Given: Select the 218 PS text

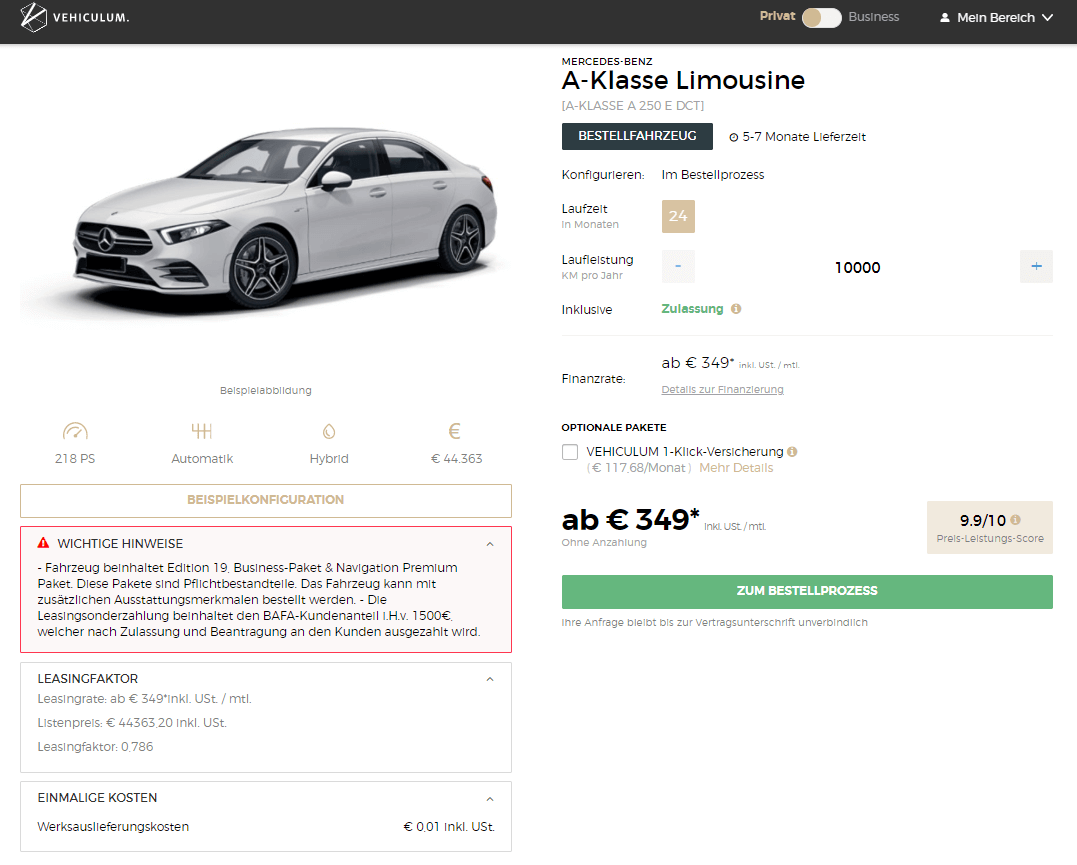Looking at the screenshot, I should 75,458.
